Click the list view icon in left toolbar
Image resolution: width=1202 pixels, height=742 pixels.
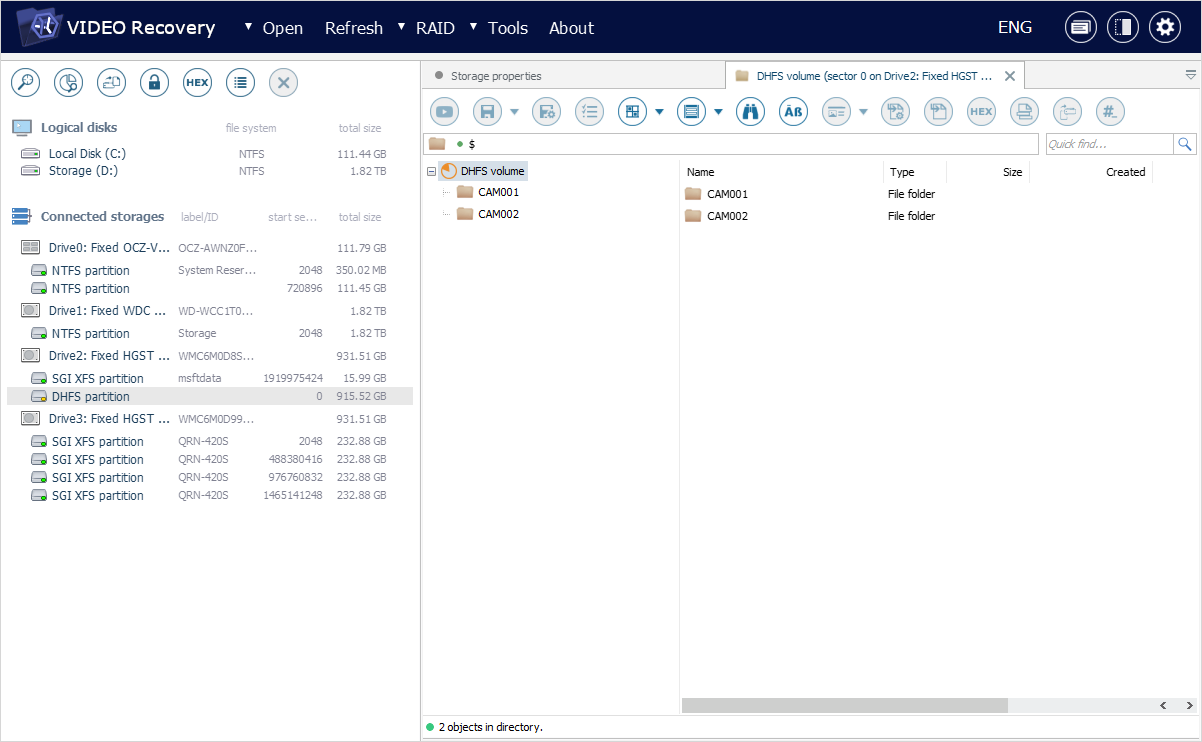pyautogui.click(x=240, y=83)
